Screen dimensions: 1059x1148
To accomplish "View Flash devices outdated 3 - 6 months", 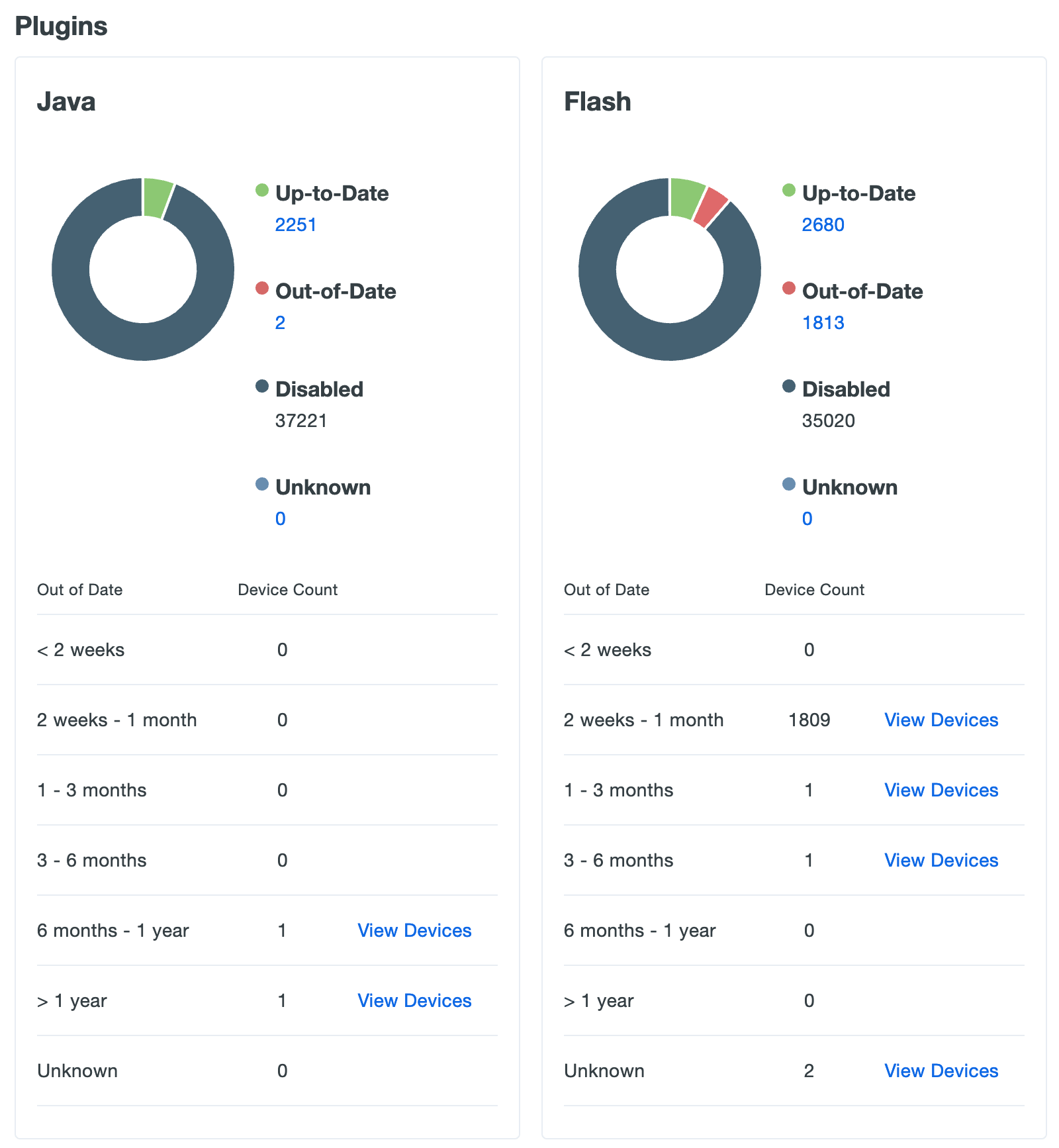I will point(941,861).
